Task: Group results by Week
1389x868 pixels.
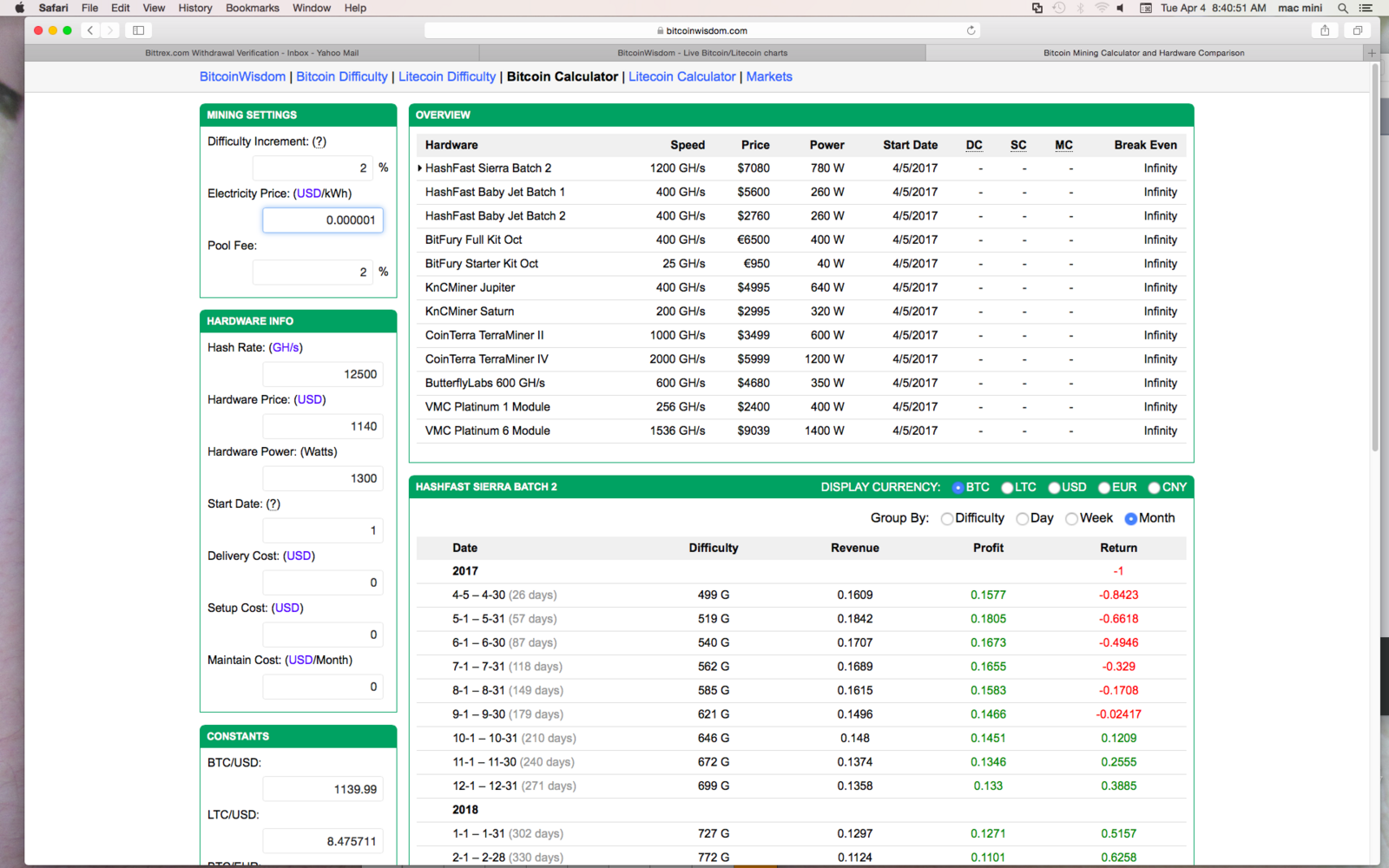Action: tap(1072, 519)
